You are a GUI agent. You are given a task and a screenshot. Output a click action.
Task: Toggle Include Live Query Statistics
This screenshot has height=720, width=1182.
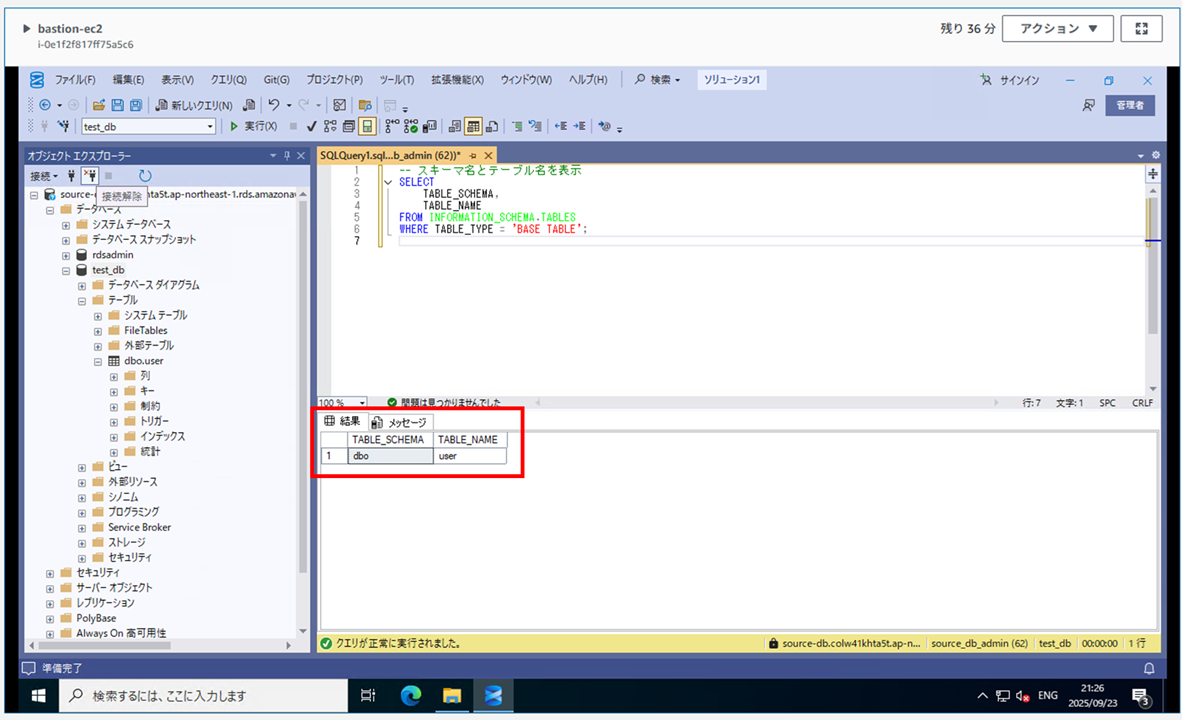(410, 126)
